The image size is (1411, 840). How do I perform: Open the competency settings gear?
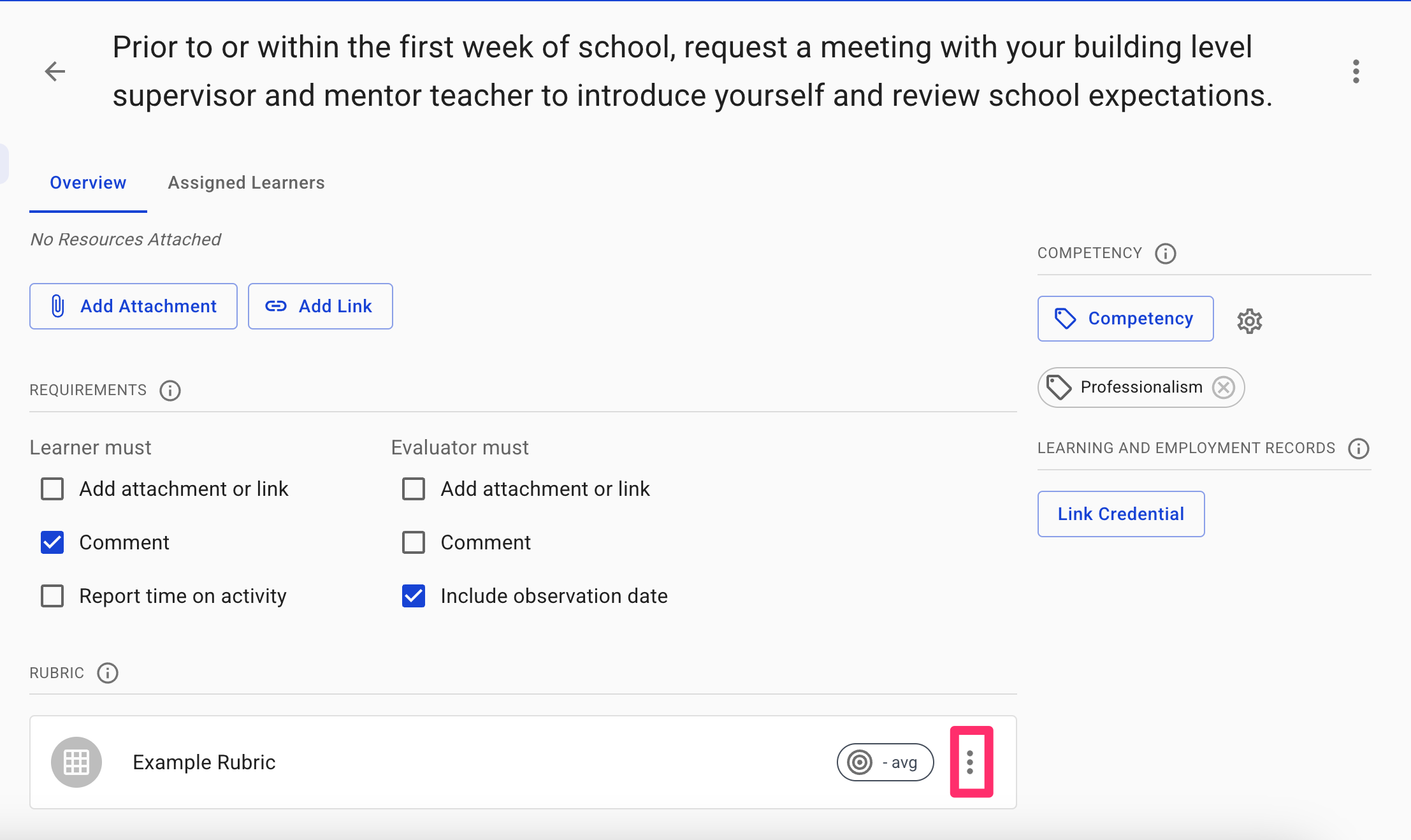[x=1248, y=320]
